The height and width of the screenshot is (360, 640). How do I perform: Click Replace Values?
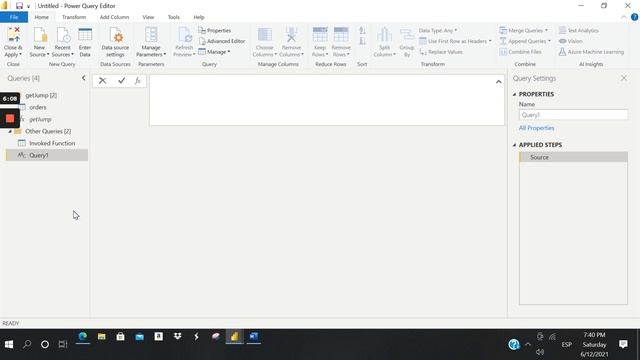(441, 52)
